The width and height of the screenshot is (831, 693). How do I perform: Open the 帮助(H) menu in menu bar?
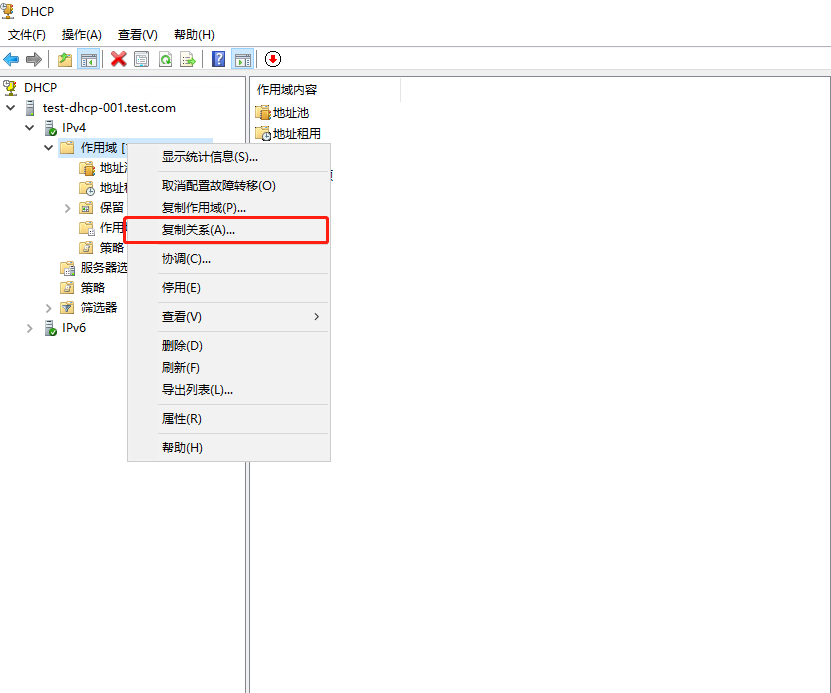pos(194,35)
